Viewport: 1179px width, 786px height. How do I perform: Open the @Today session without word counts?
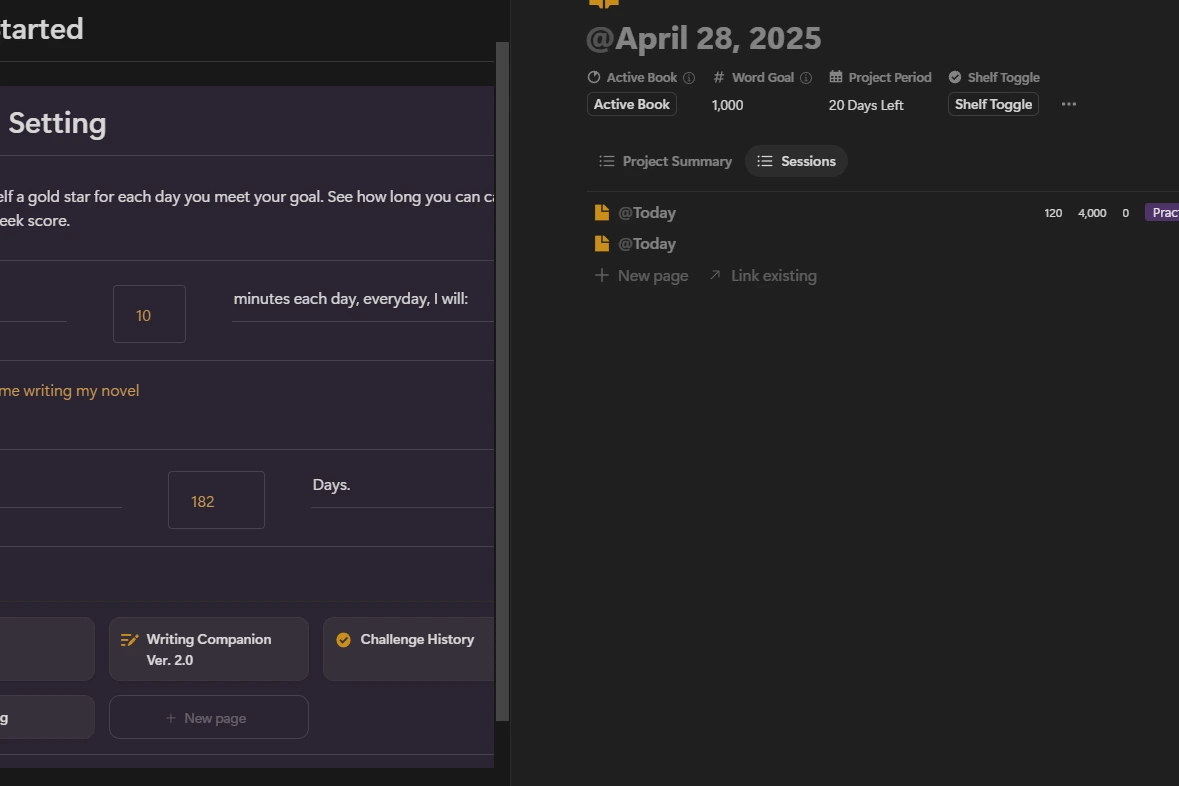(647, 244)
